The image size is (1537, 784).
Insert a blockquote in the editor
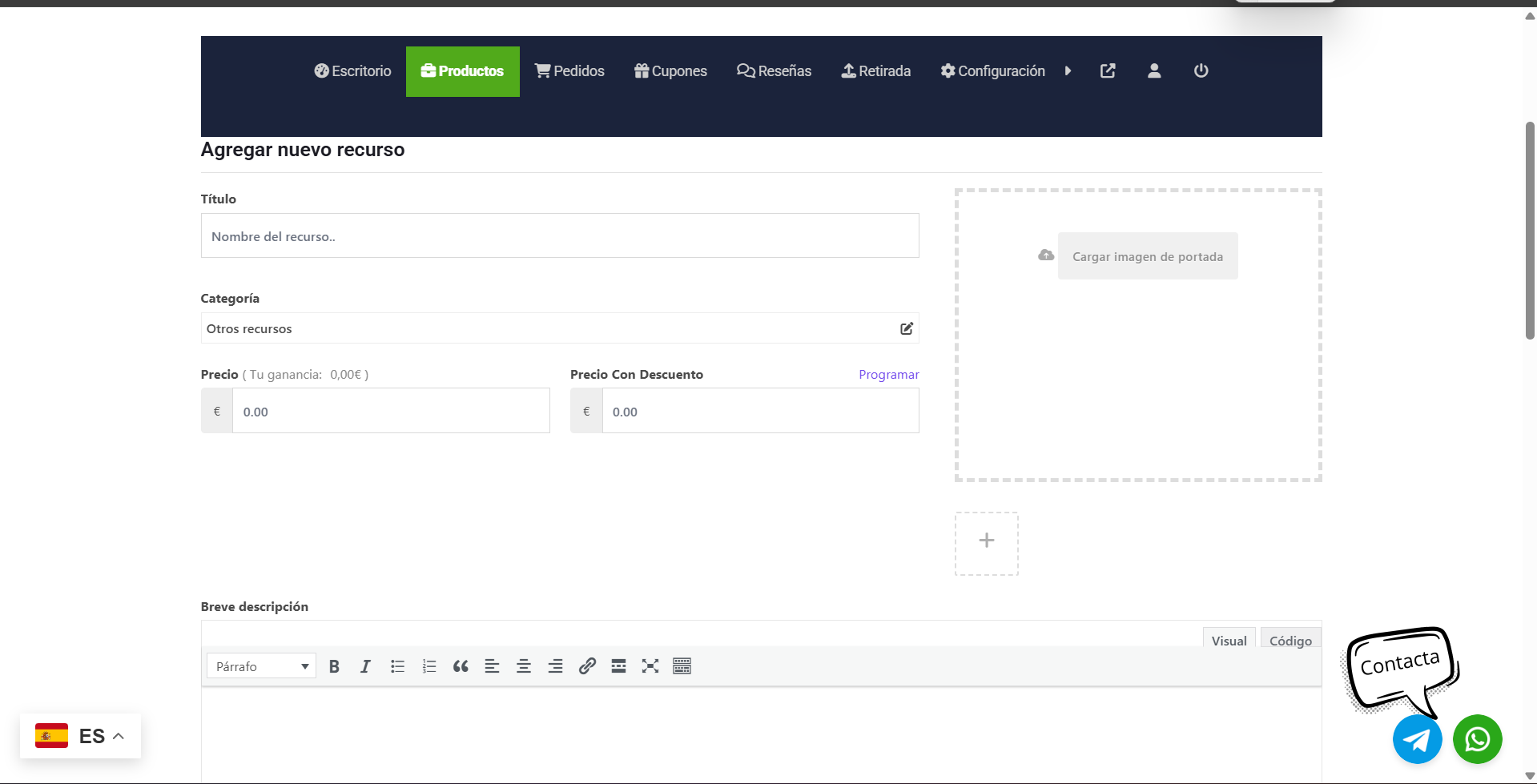461,666
